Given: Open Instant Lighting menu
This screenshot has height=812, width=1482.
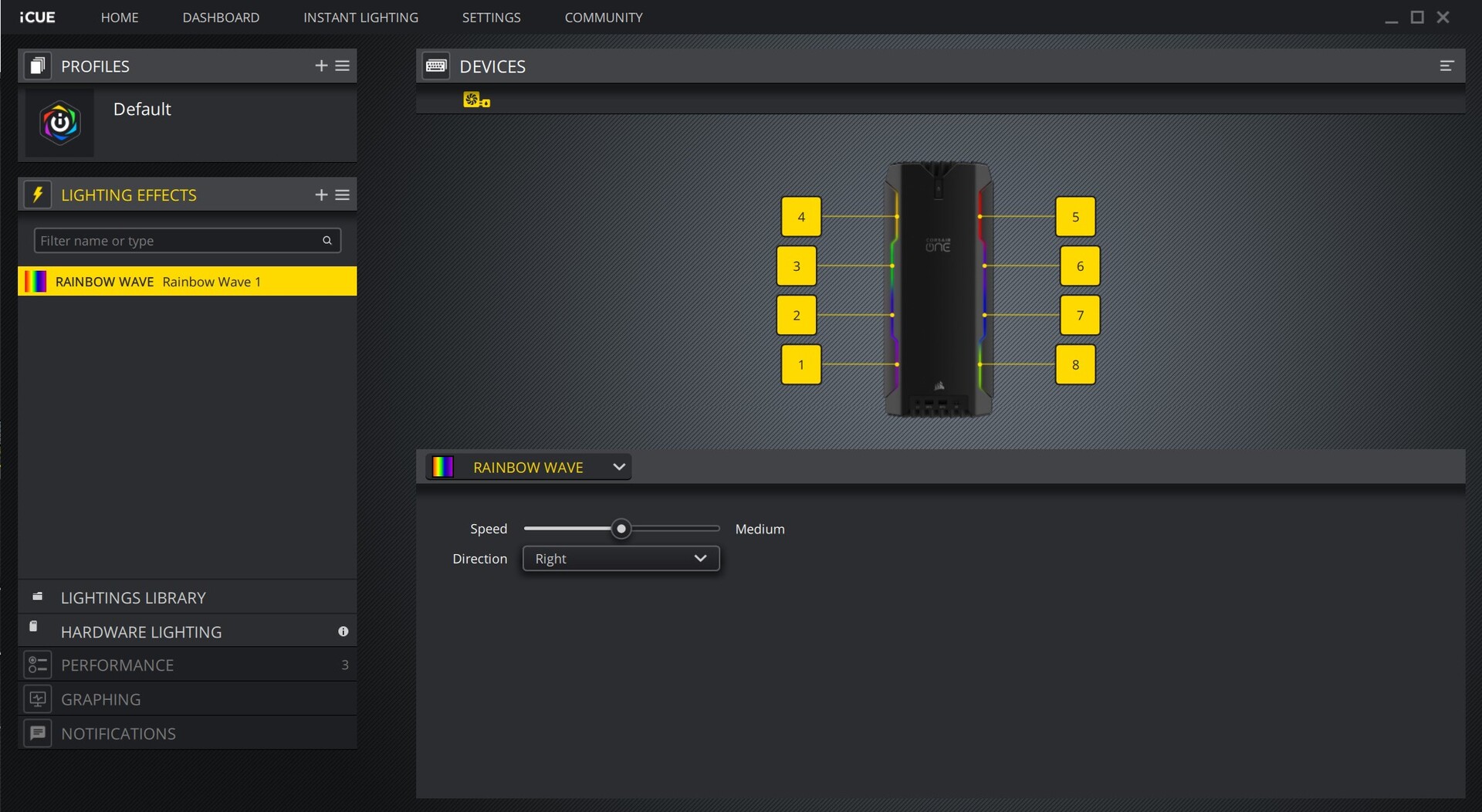Looking at the screenshot, I should click(360, 17).
